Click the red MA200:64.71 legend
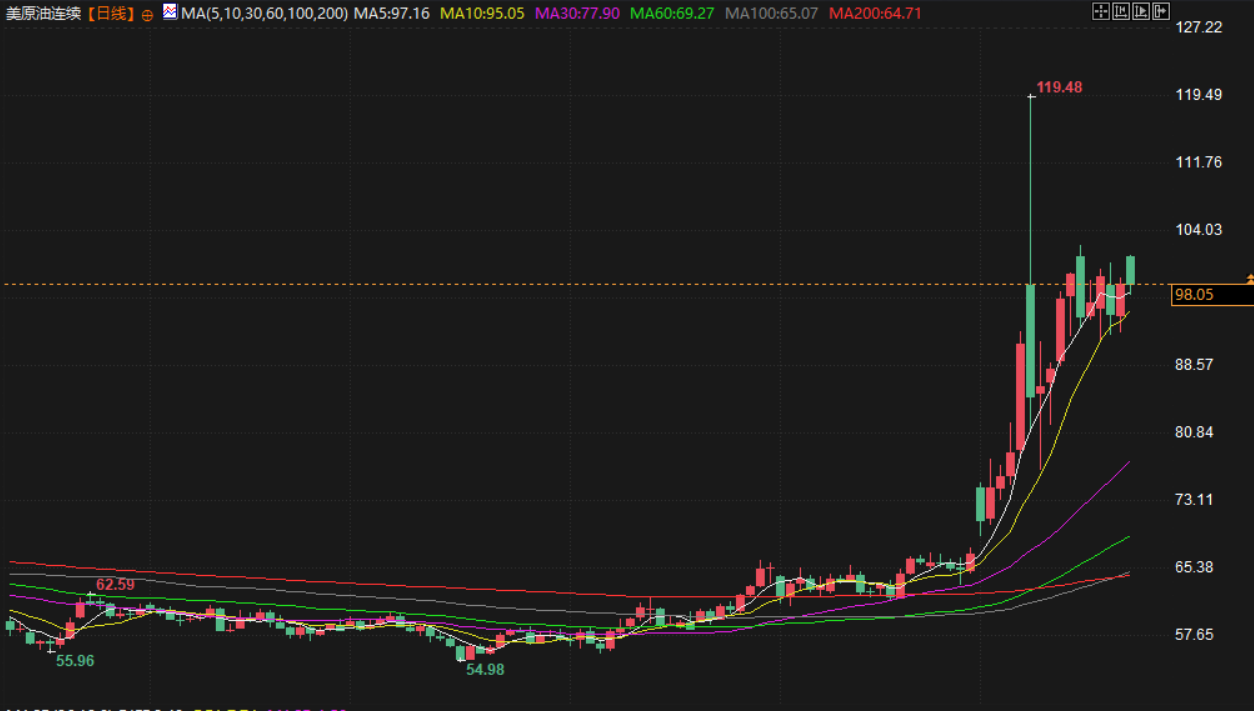 pos(875,14)
